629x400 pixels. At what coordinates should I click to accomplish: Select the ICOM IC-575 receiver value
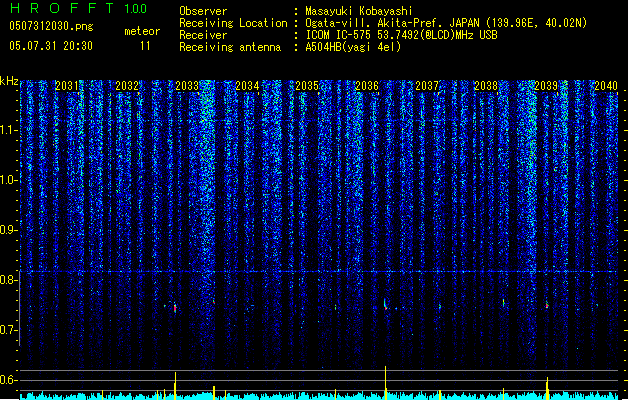coord(401,35)
